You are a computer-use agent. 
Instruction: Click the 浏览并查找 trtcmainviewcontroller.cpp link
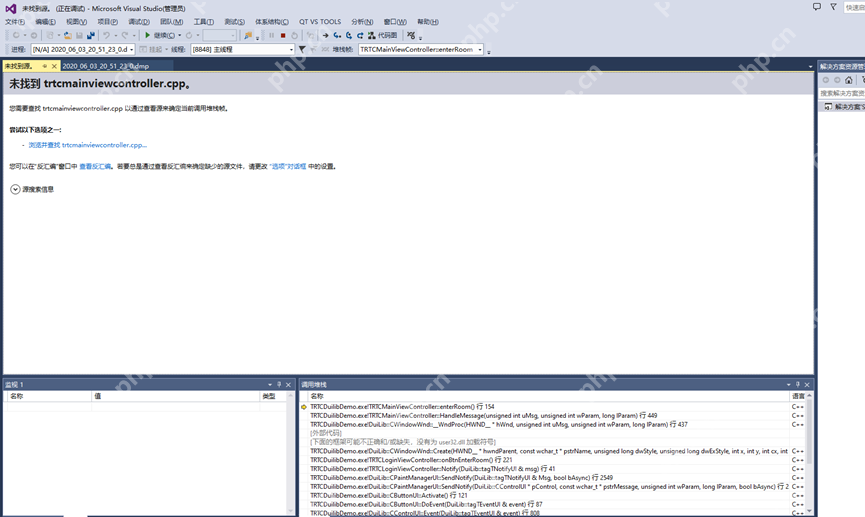[x=87, y=145]
